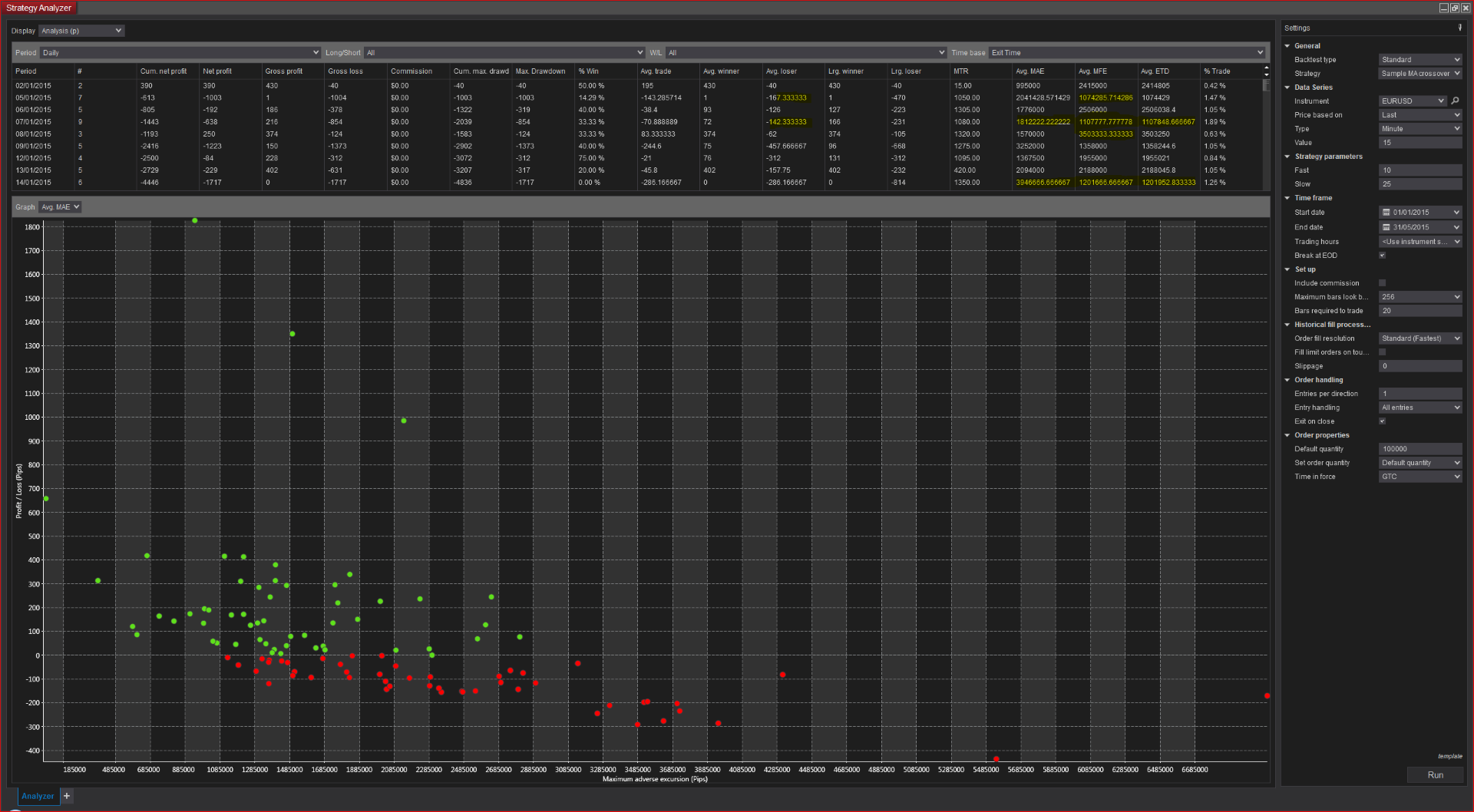Collapse the Set up section
Image resolution: width=1474 pixels, height=812 pixels.
[x=1287, y=269]
